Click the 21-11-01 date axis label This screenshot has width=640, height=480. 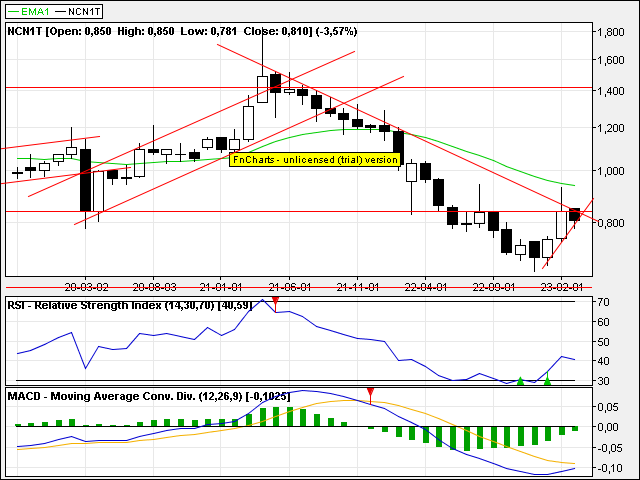pos(358,287)
